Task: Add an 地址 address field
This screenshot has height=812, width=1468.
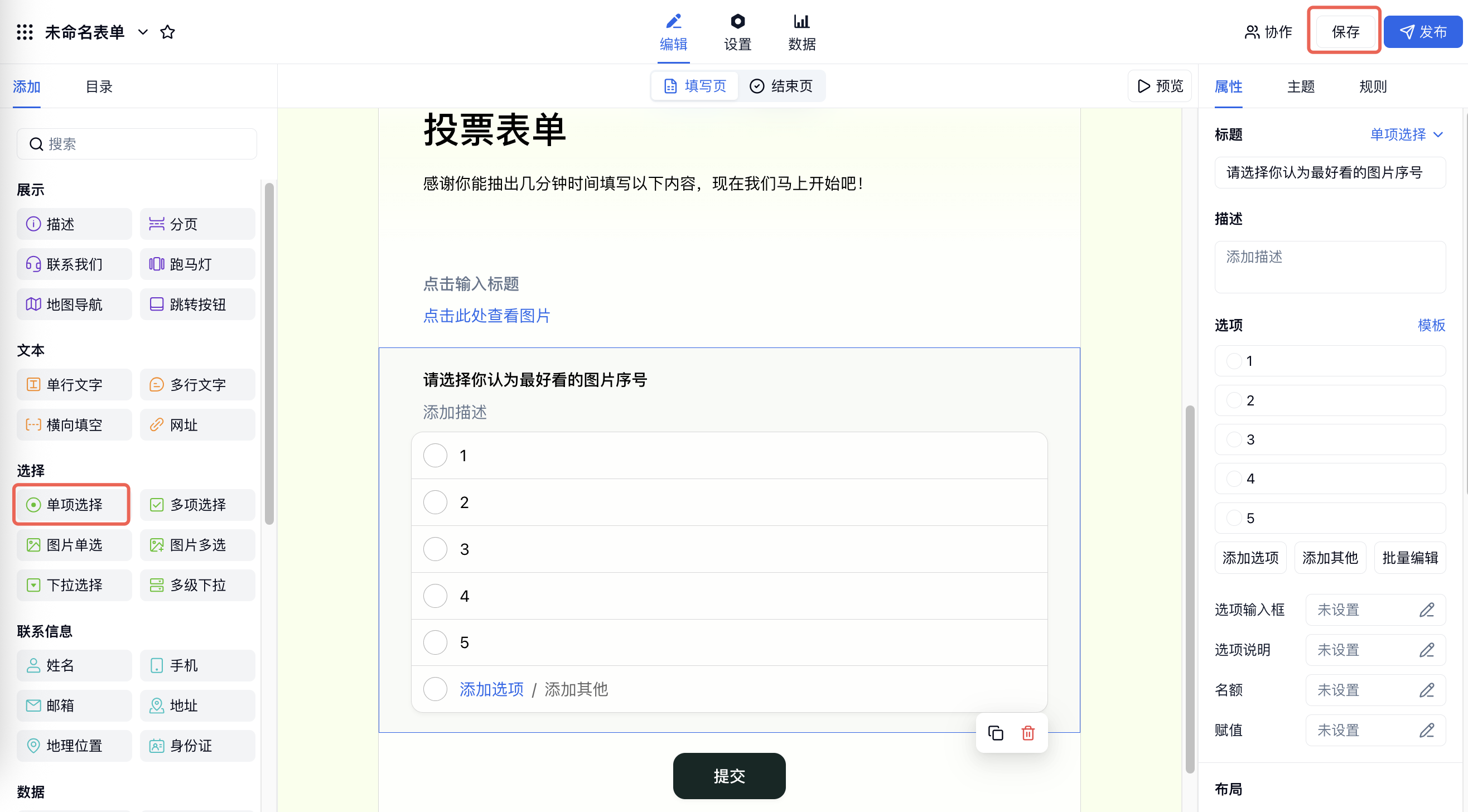Action: click(198, 705)
